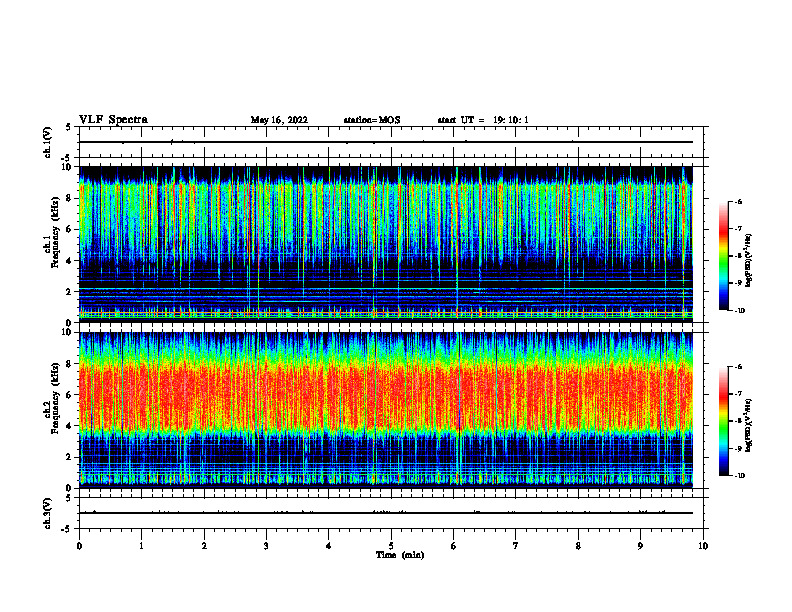Click the ch.2 spectrogram panel
Image resolution: width=792 pixels, height=612 pixels.
385,410
